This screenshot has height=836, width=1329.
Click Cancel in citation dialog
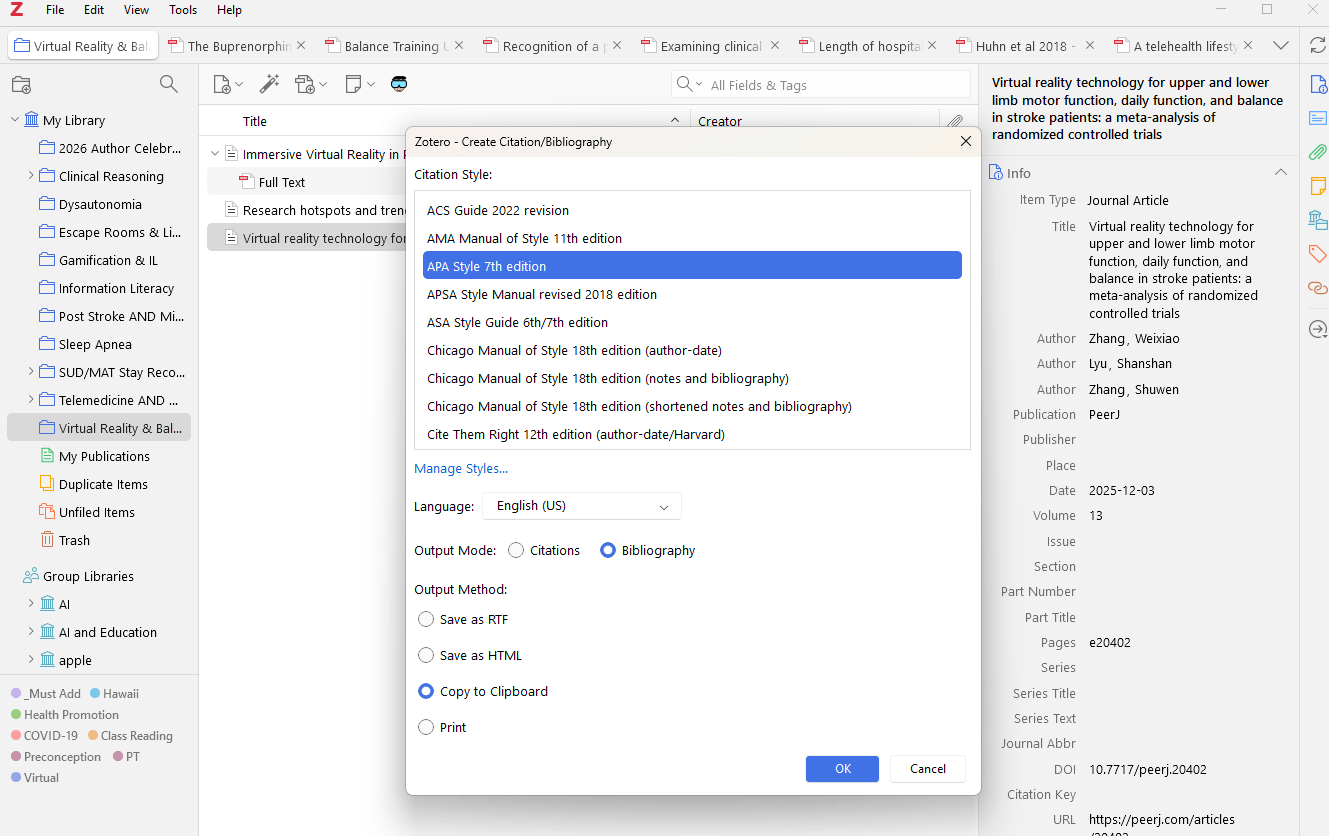(928, 768)
